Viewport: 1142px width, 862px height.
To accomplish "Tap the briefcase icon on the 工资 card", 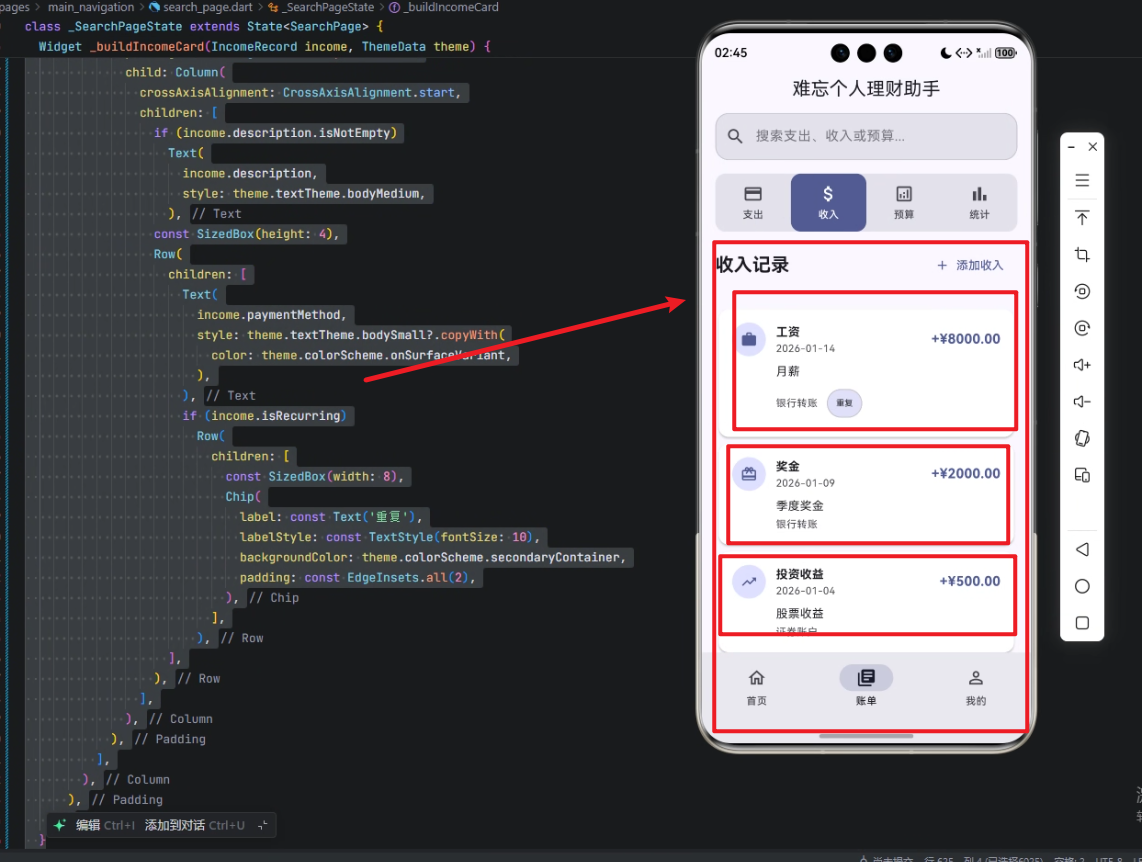I will (749, 339).
